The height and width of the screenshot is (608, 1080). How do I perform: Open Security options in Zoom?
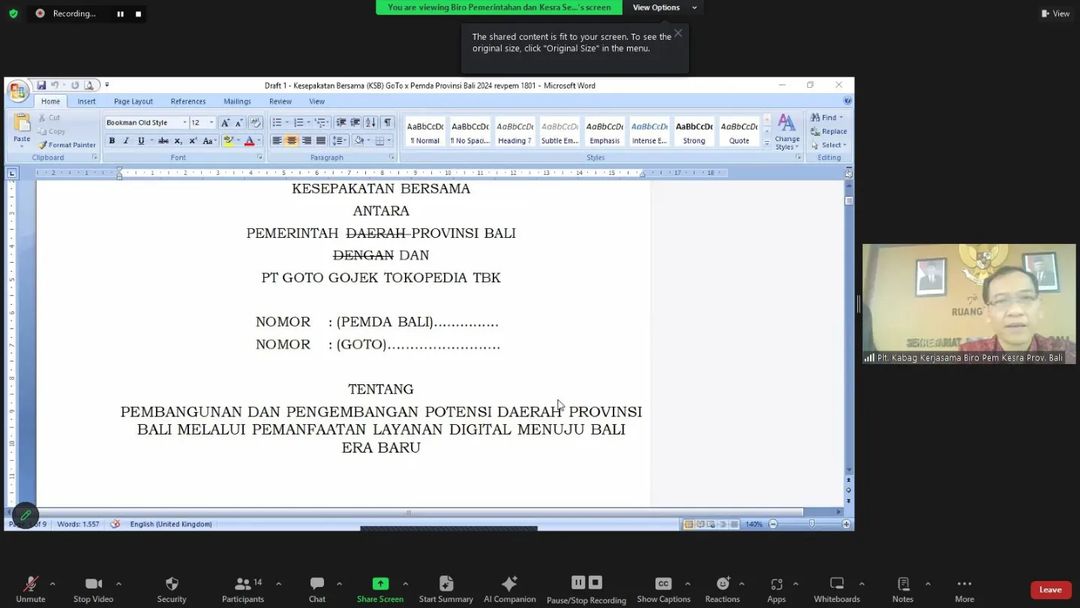tap(172, 589)
